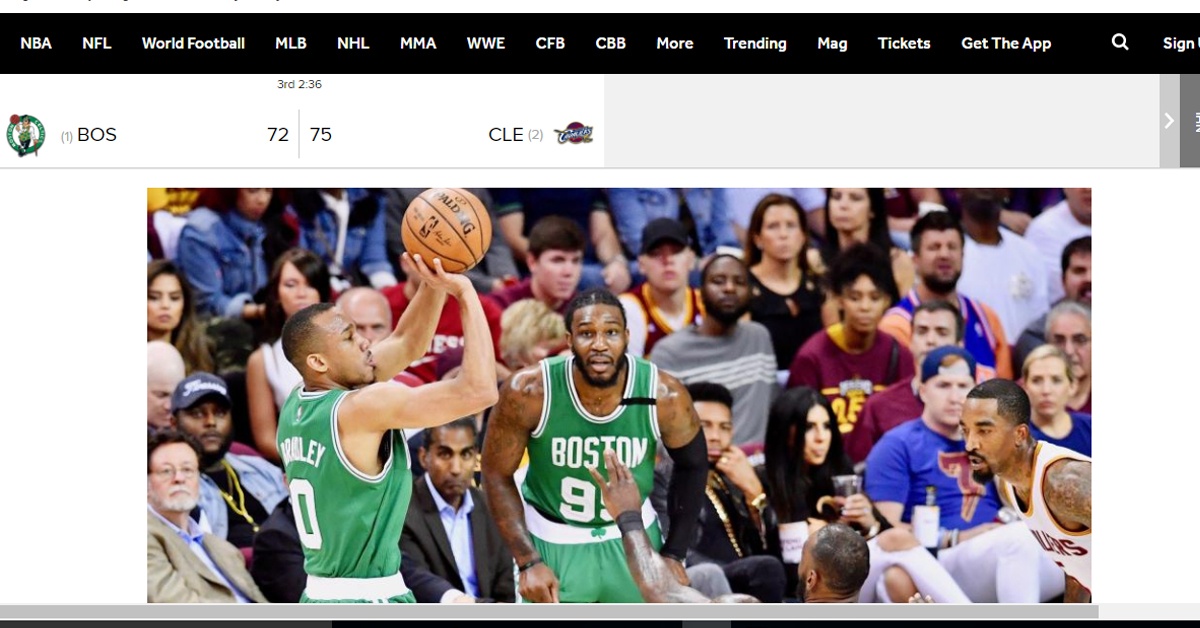Click the Cleveland Cavaliers team logo

pos(574,134)
